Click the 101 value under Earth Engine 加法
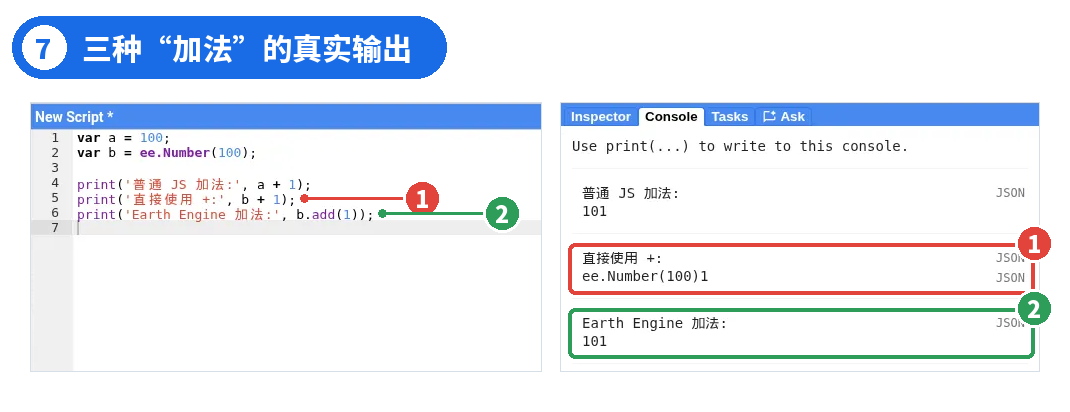This screenshot has height=412, width=1070. point(594,341)
